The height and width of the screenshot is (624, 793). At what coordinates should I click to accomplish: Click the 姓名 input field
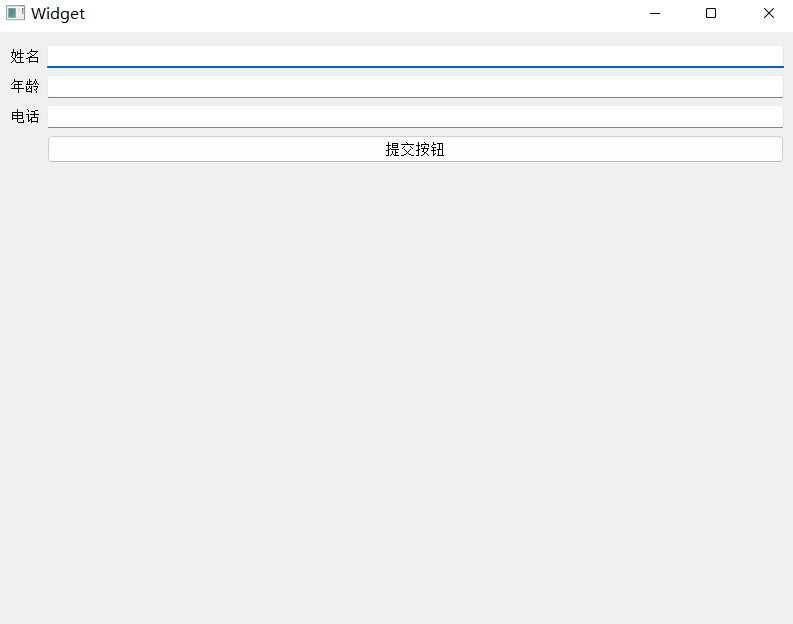point(415,57)
